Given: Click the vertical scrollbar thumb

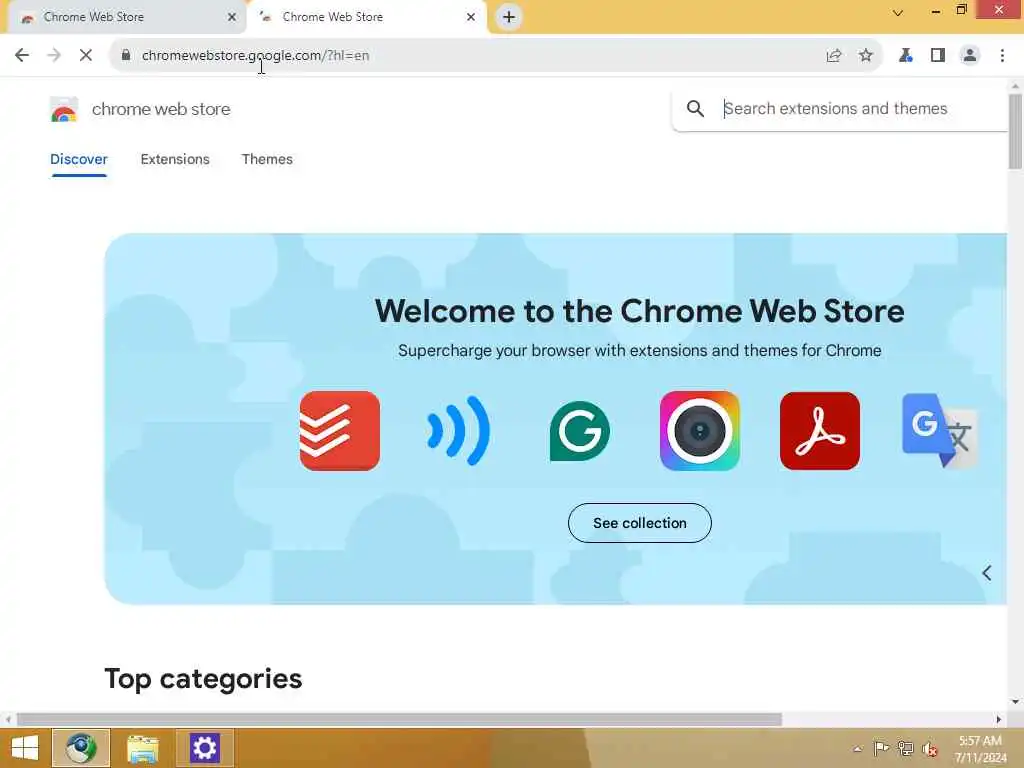Looking at the screenshot, I should 1015,132.
